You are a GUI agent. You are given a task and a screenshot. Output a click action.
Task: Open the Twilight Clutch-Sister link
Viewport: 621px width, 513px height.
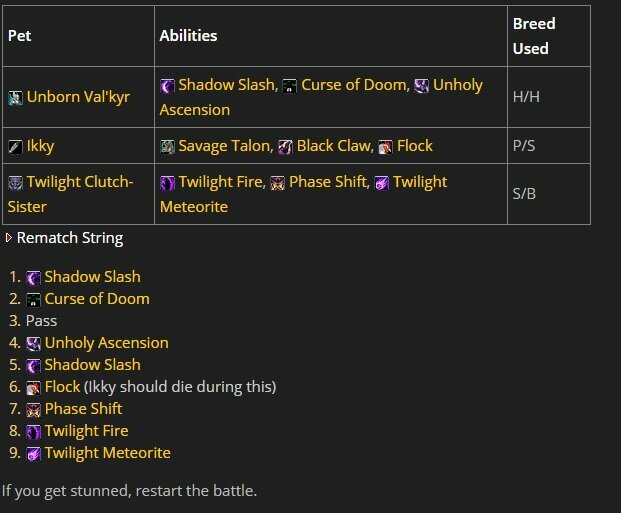pyautogui.click(x=70, y=194)
